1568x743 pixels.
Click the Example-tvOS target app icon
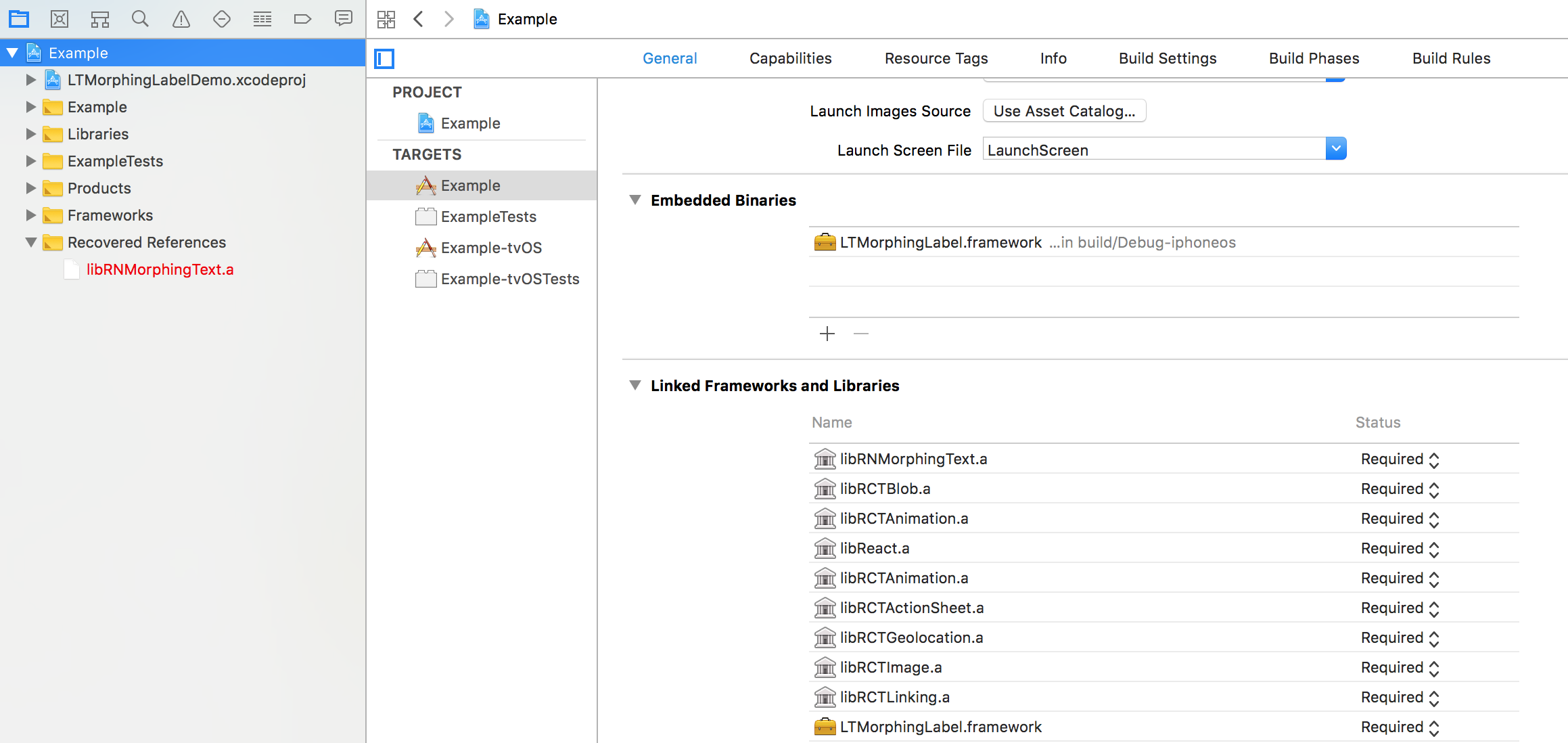425,248
